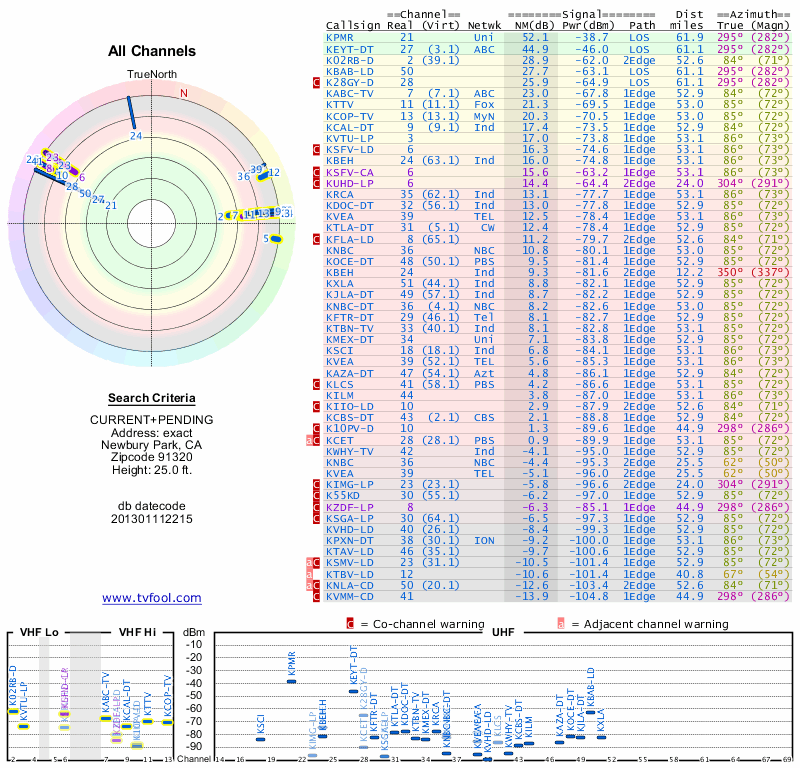Select the K02RB-D callsign
Viewport: 800px width, 768px height.
[350, 60]
